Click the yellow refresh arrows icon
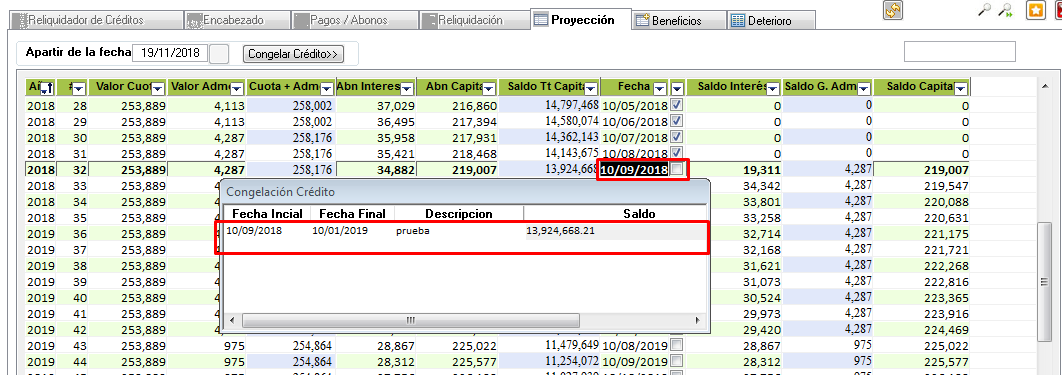Screen dimensions: 1062x375 coord(893,10)
